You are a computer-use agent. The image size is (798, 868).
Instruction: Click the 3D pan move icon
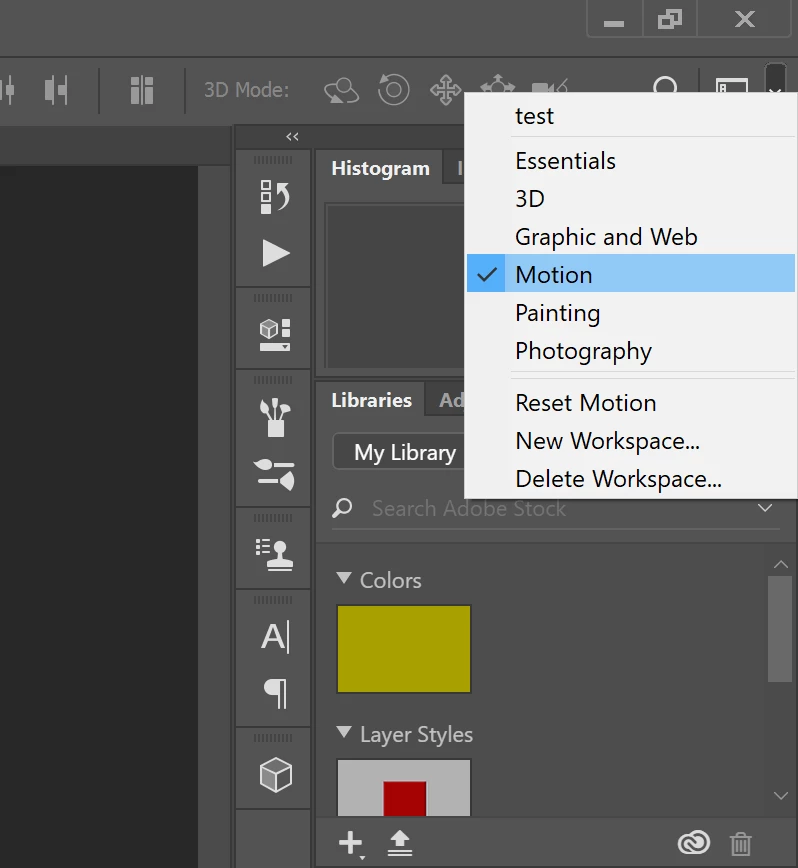click(445, 90)
